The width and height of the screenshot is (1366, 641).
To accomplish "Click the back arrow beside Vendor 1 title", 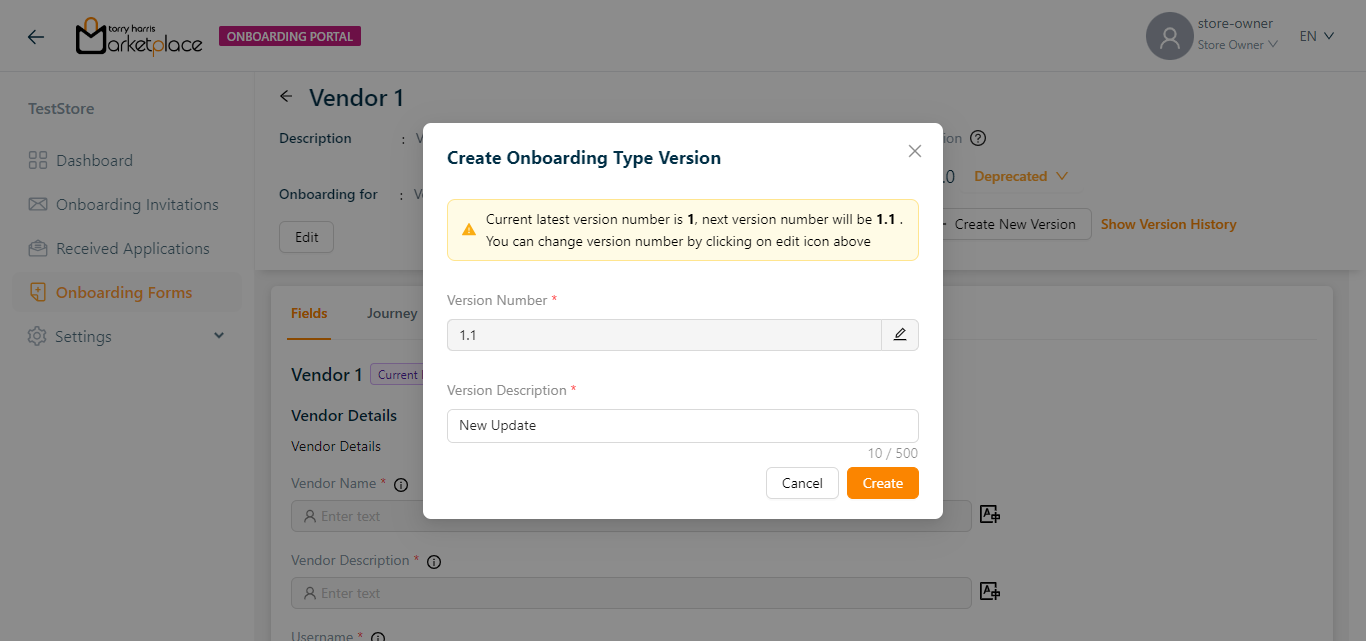I will pos(286,97).
